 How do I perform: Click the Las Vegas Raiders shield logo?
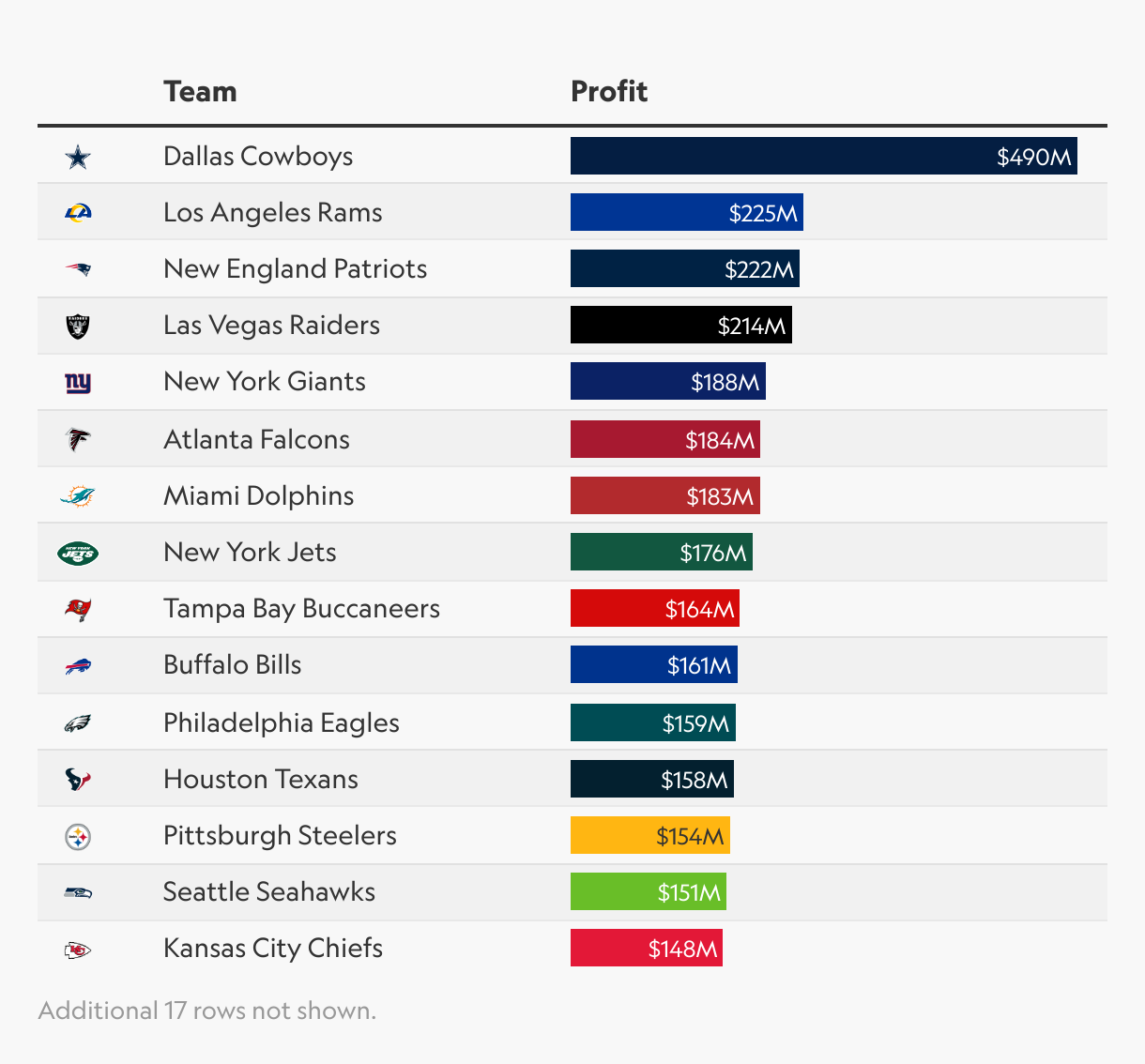point(78,327)
